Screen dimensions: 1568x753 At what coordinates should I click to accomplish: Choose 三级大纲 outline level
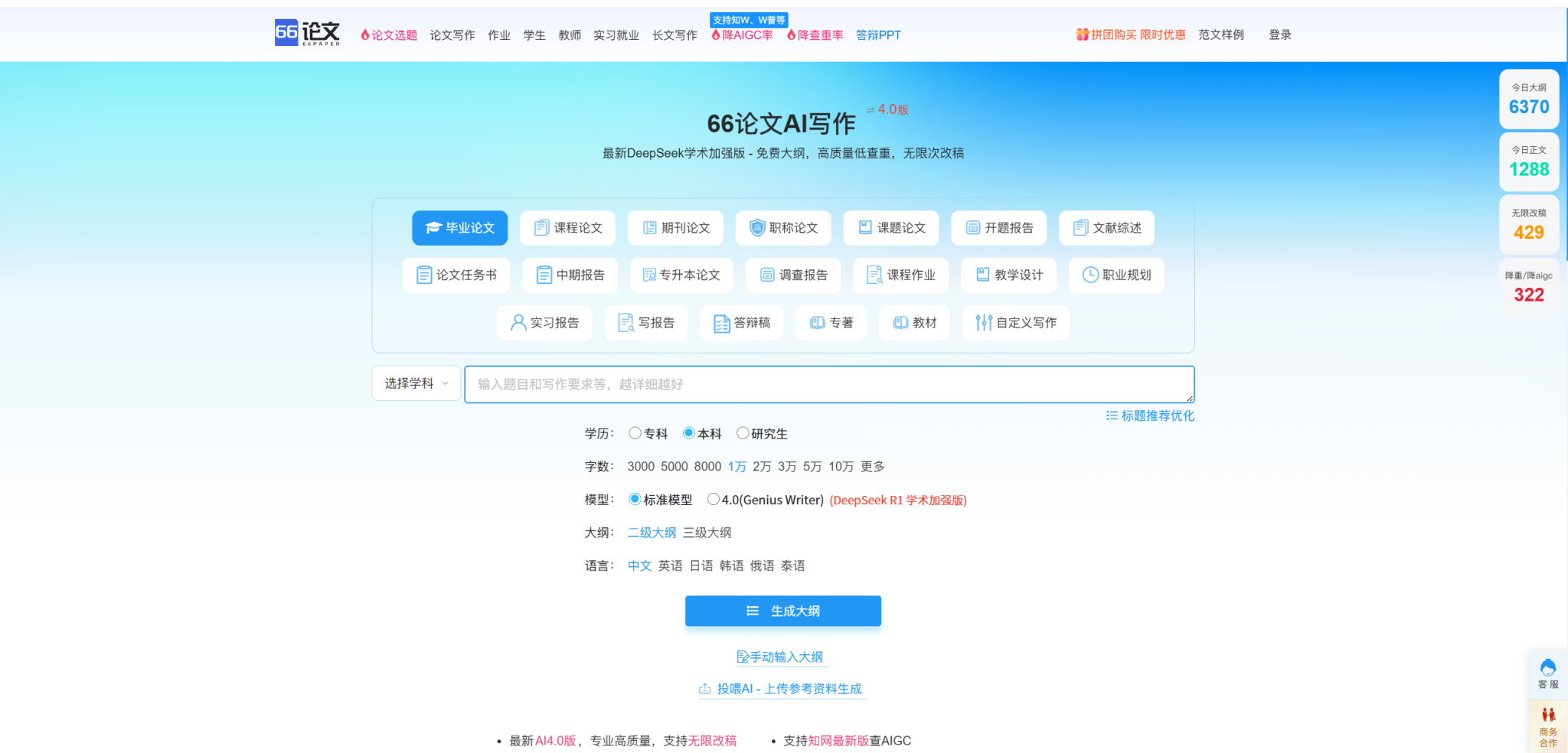(x=707, y=533)
